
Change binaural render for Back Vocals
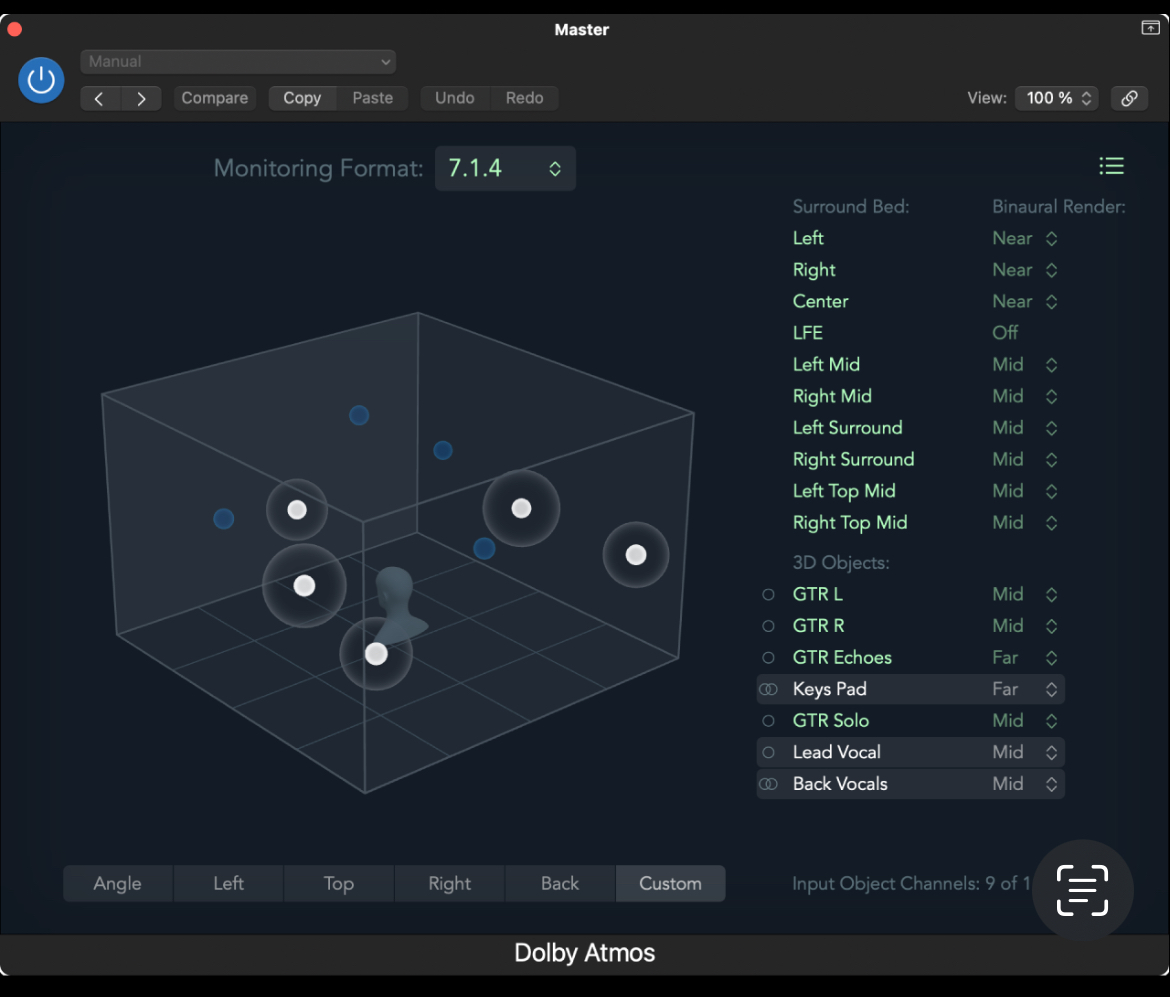pos(1025,784)
